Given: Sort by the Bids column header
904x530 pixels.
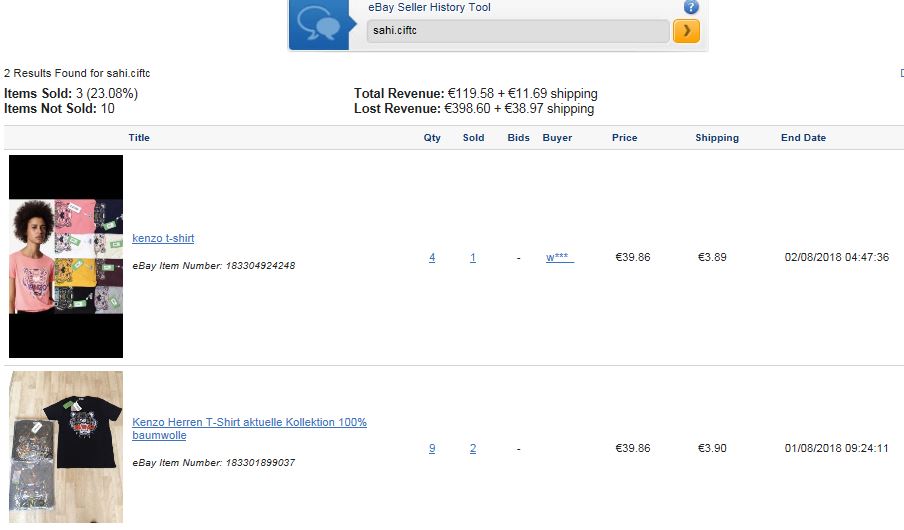Looking at the screenshot, I should tap(518, 138).
